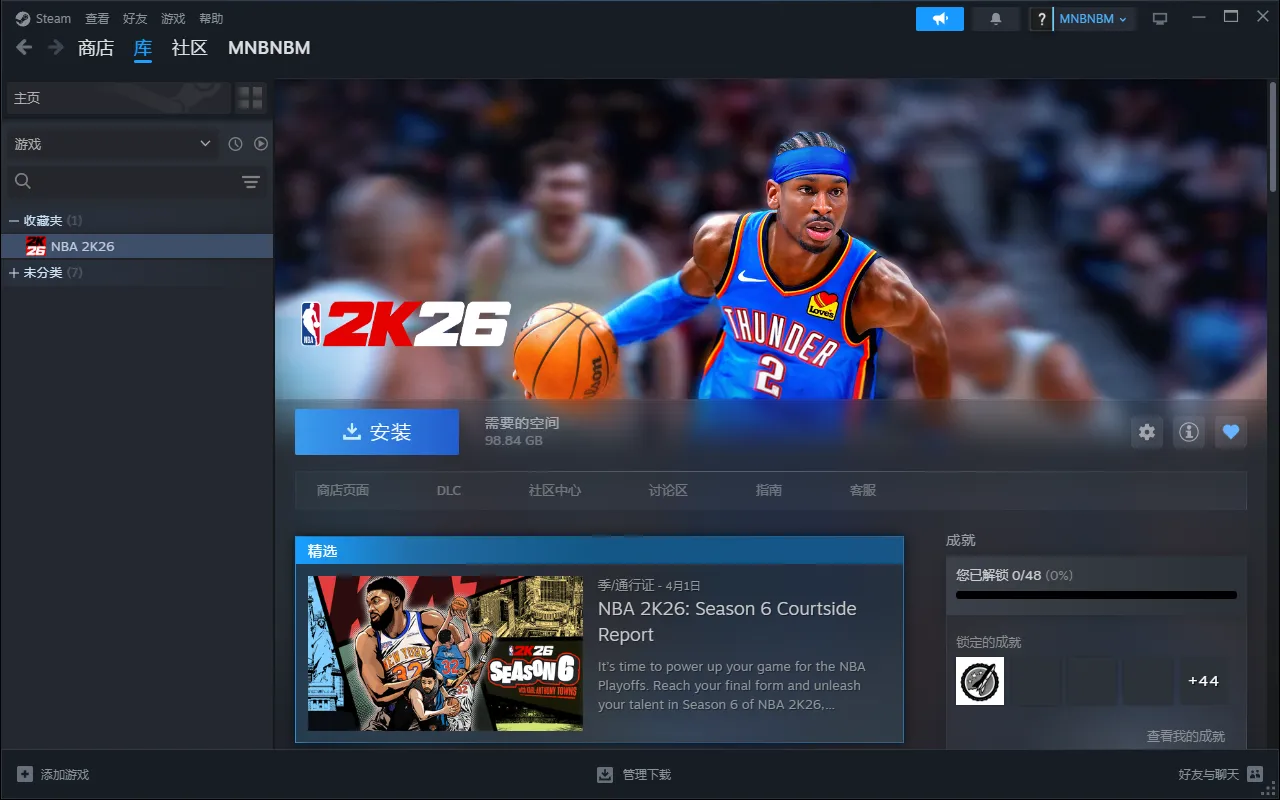Collapse the 收藏夹 category

point(14,220)
